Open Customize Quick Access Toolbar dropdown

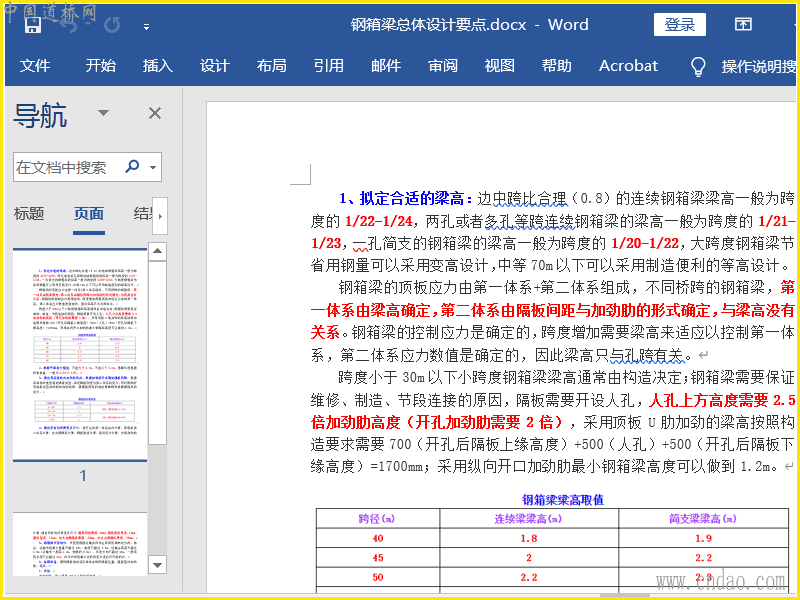pyautogui.click(x=147, y=26)
